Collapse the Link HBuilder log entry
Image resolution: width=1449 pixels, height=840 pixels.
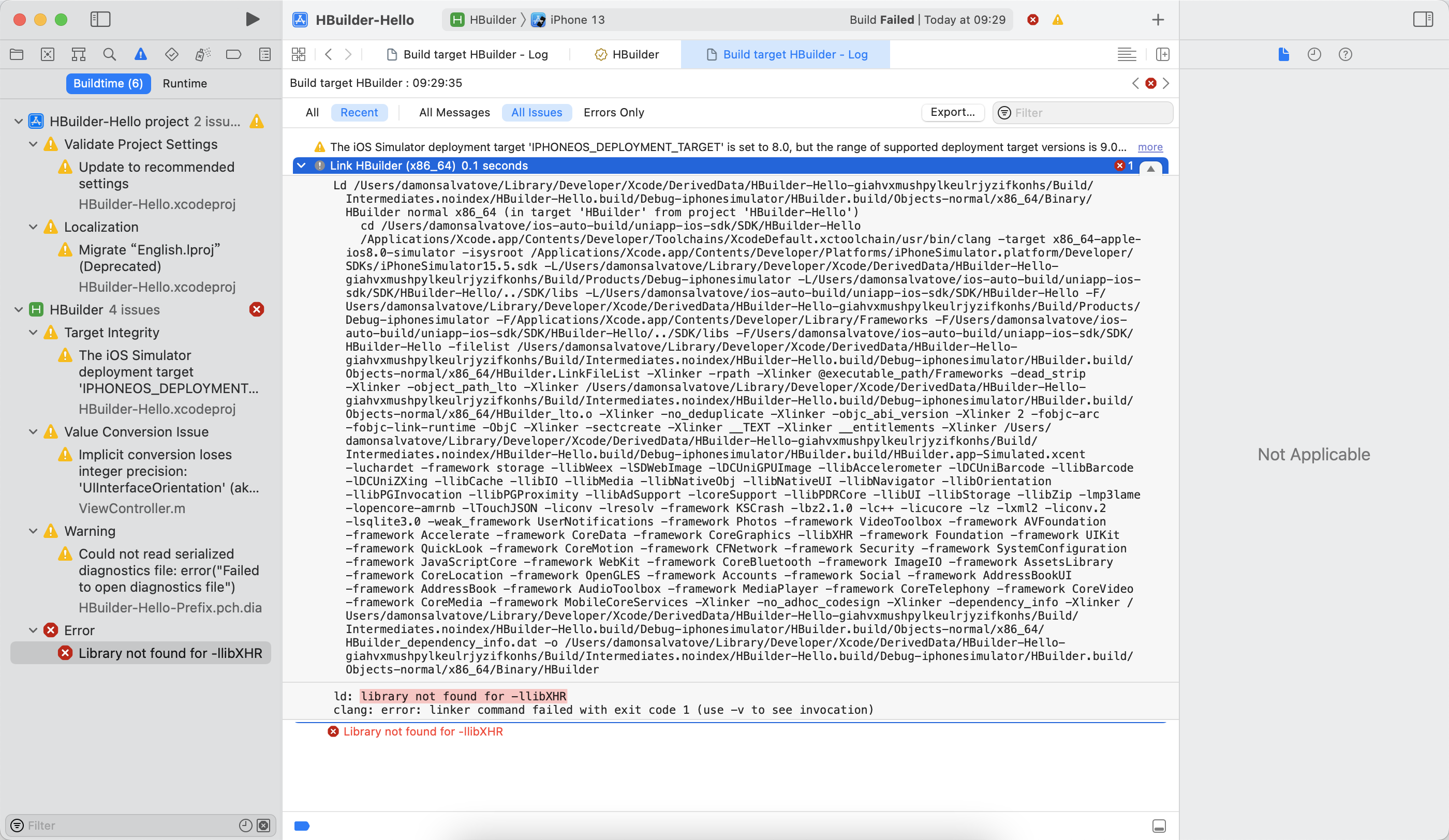click(301, 166)
